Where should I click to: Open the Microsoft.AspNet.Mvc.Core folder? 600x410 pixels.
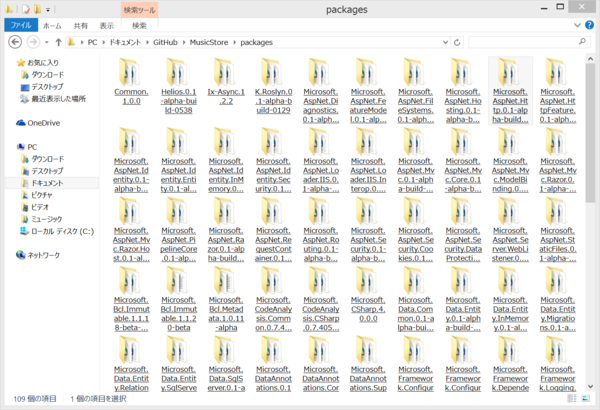463,160
